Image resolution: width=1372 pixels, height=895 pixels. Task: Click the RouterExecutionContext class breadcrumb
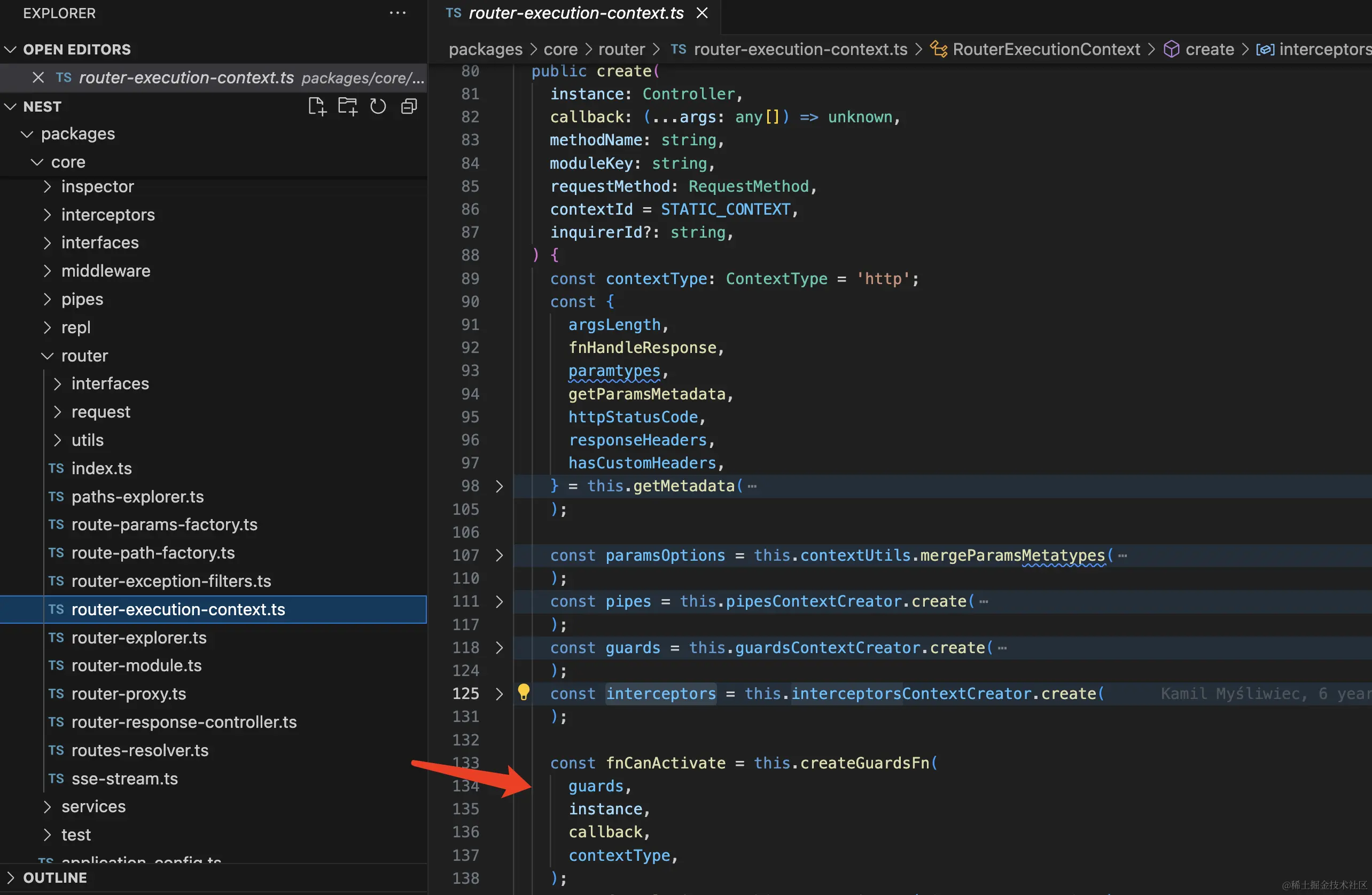(1035, 49)
